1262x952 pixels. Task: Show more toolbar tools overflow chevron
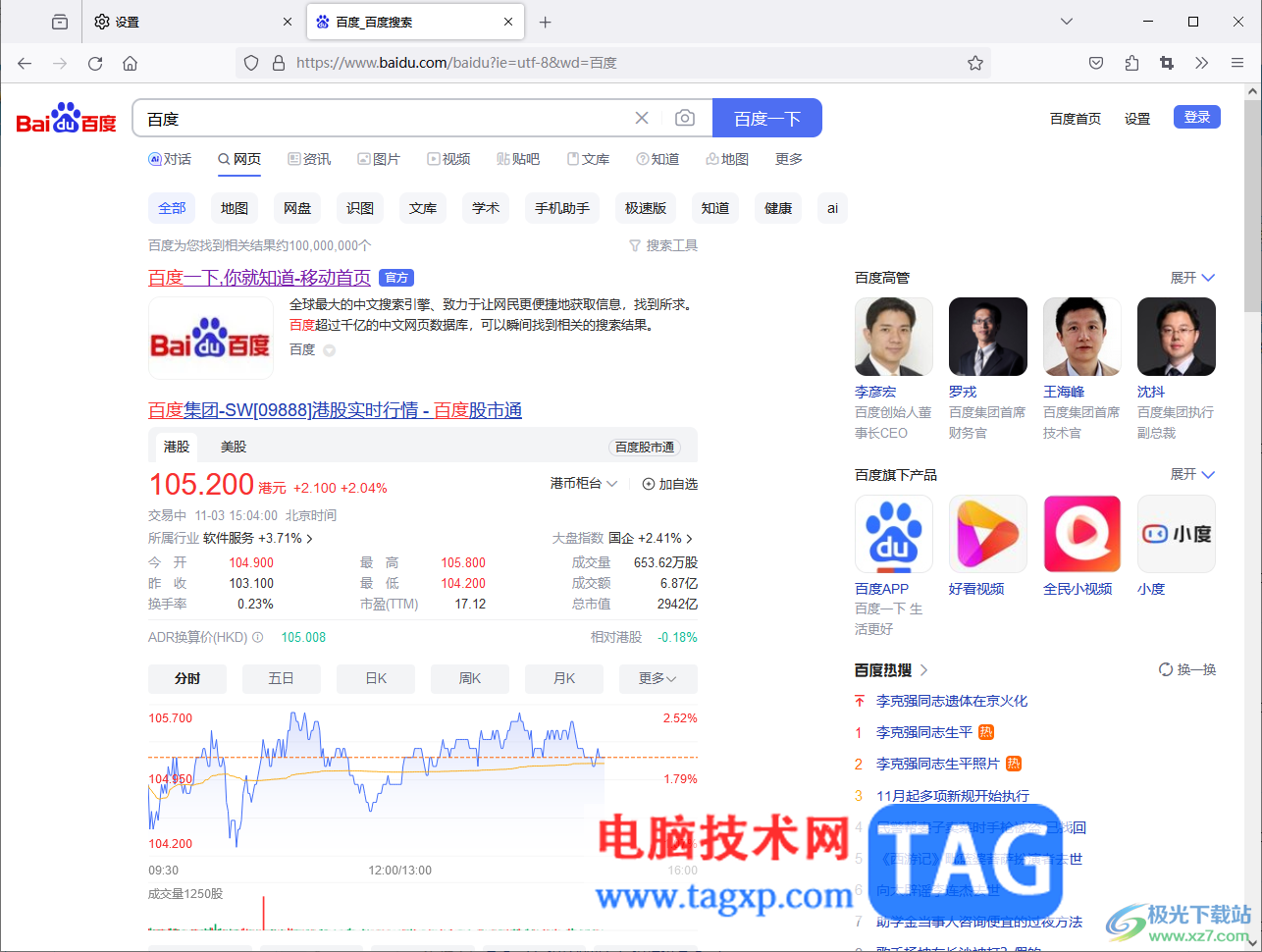(1202, 63)
